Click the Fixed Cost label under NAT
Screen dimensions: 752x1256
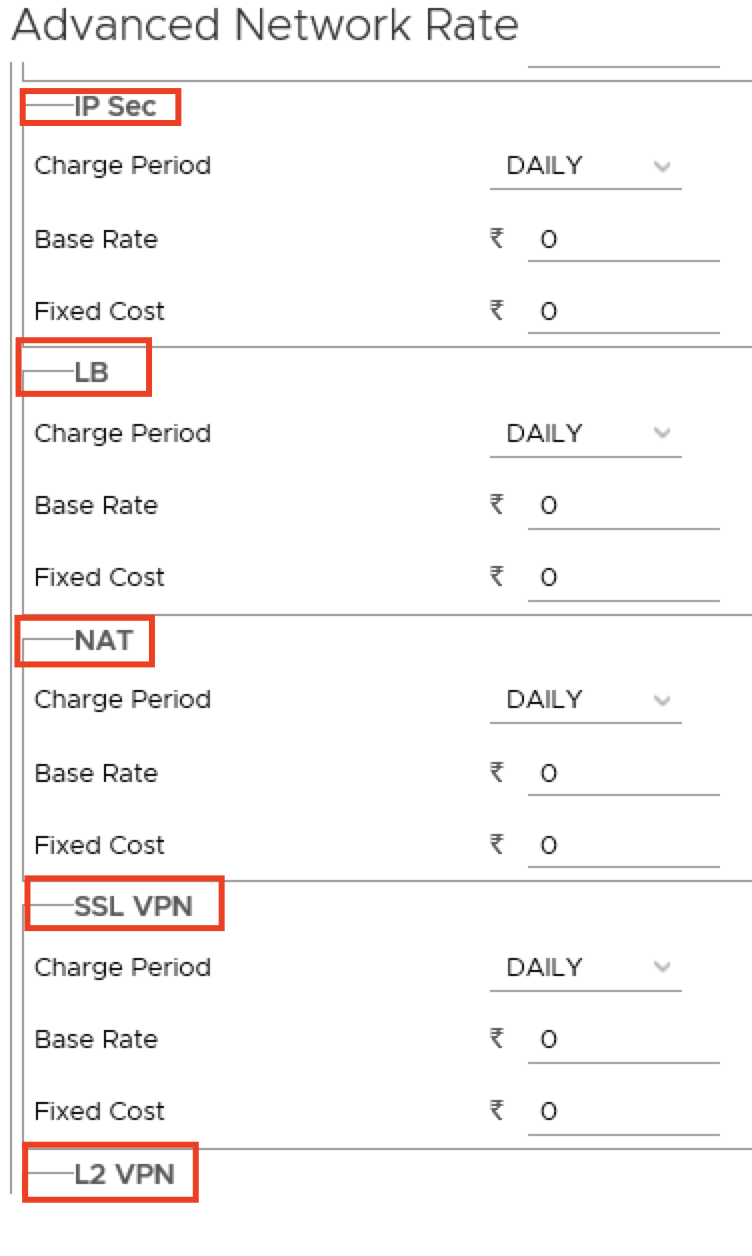point(99,846)
